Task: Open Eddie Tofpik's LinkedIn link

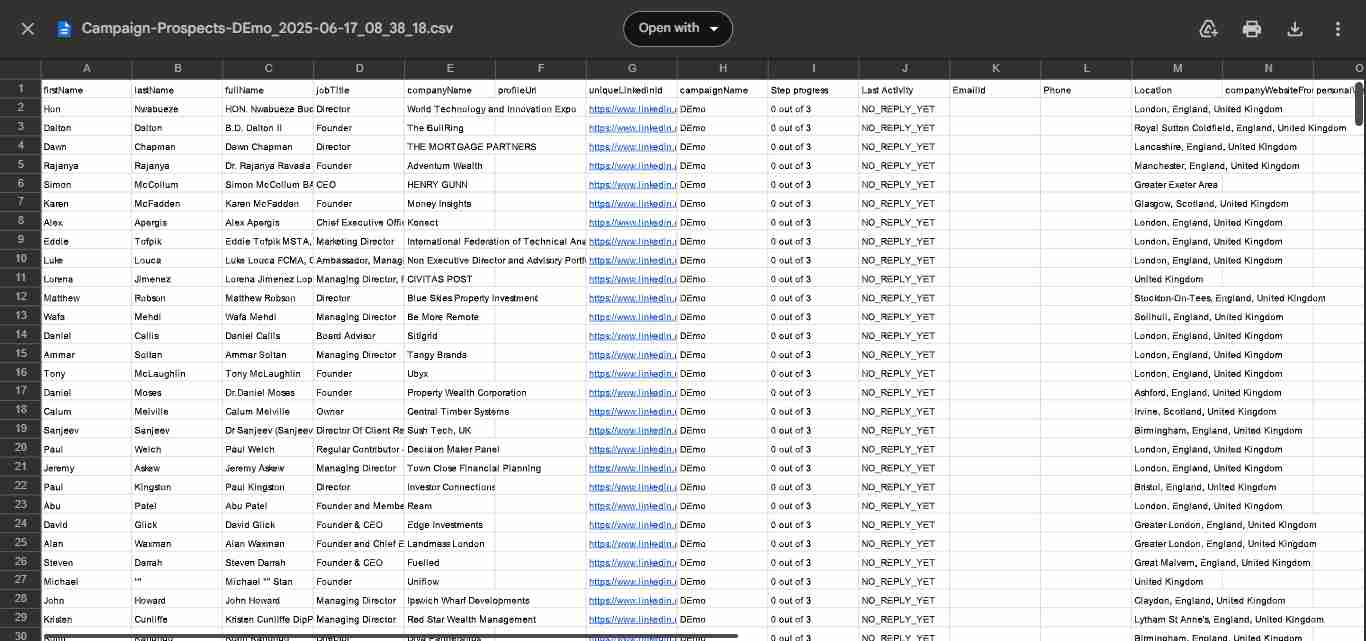Action: [632, 241]
